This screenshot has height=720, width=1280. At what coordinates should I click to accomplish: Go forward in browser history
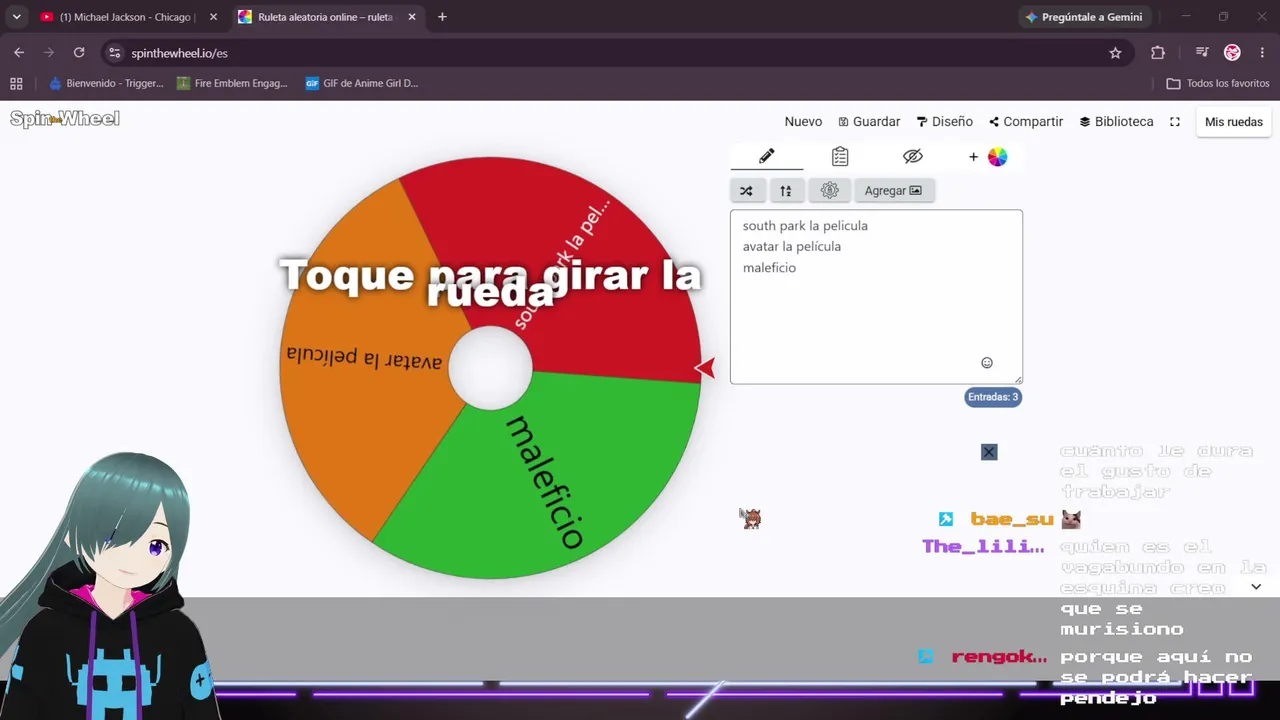(49, 53)
